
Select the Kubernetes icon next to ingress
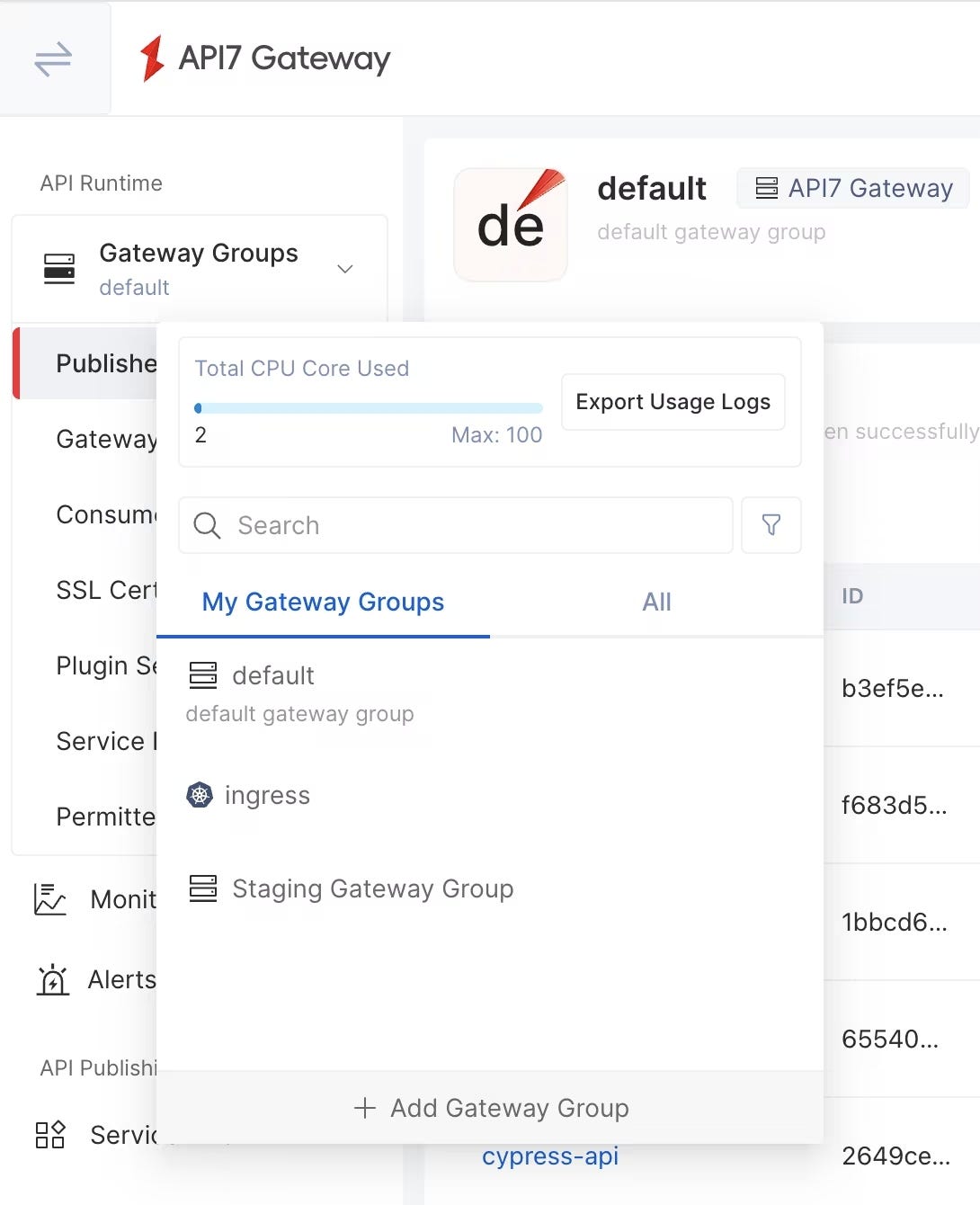point(201,795)
